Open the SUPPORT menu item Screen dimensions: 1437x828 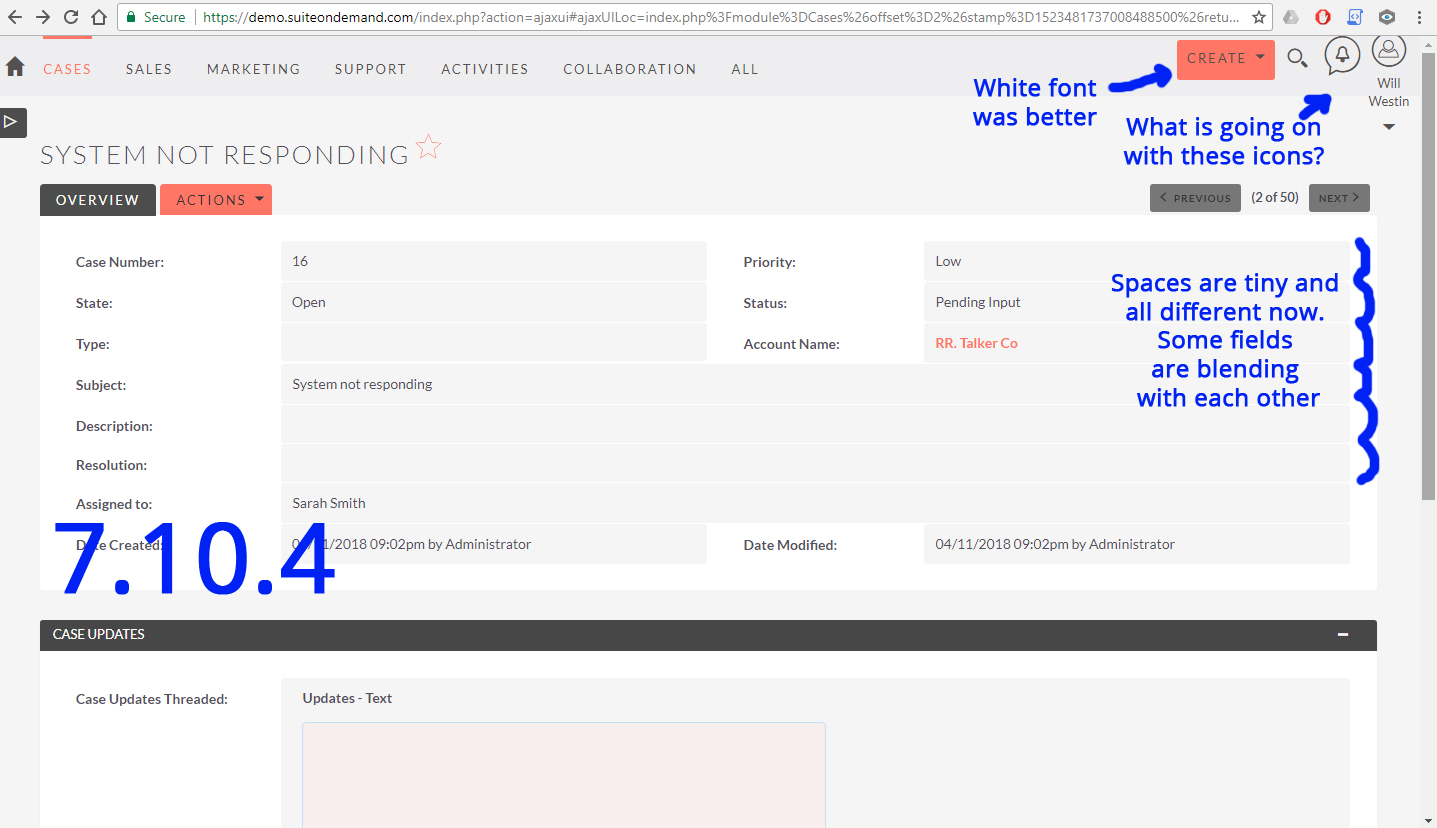pyautogui.click(x=370, y=68)
